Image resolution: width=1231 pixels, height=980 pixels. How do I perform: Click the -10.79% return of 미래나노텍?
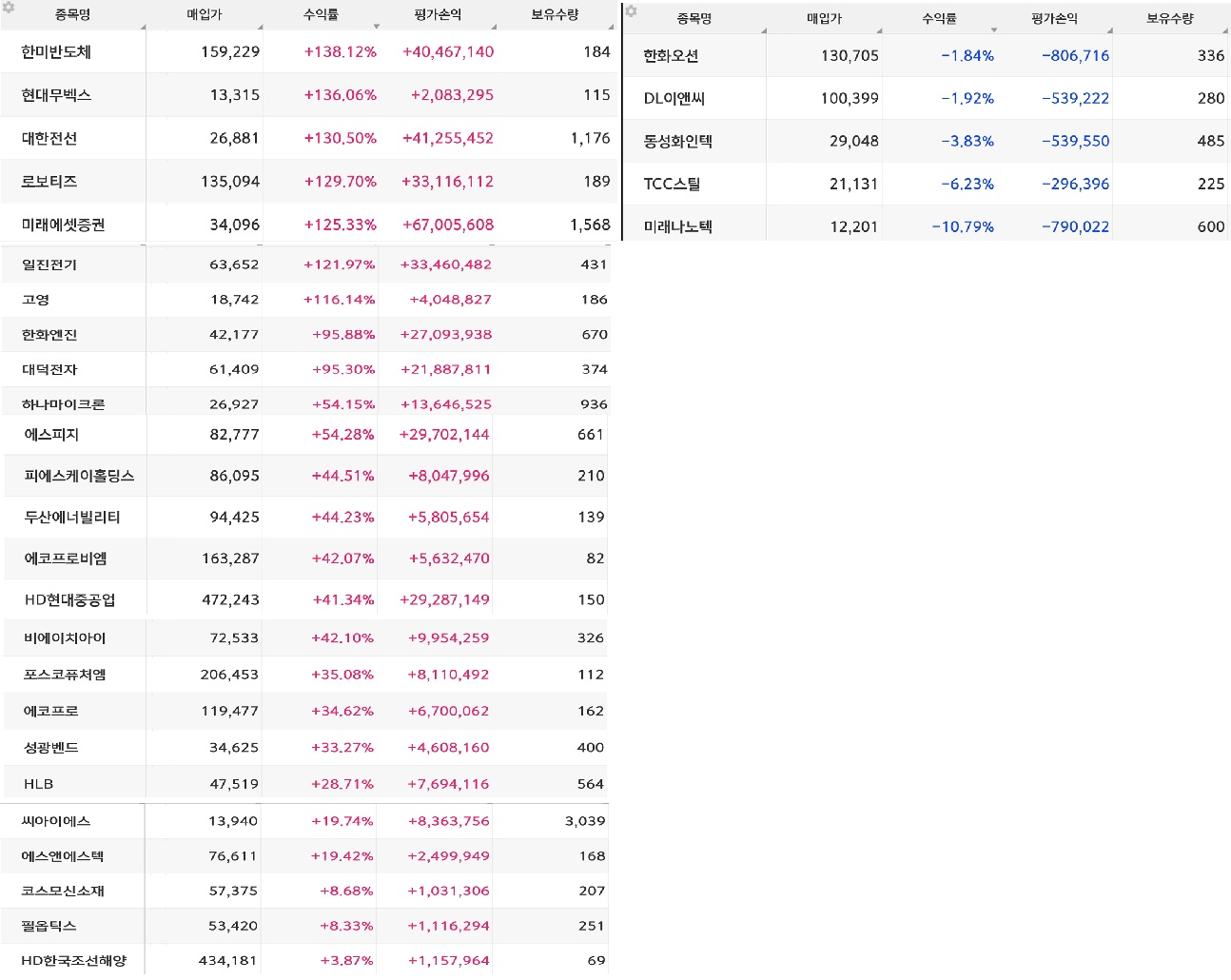click(963, 227)
